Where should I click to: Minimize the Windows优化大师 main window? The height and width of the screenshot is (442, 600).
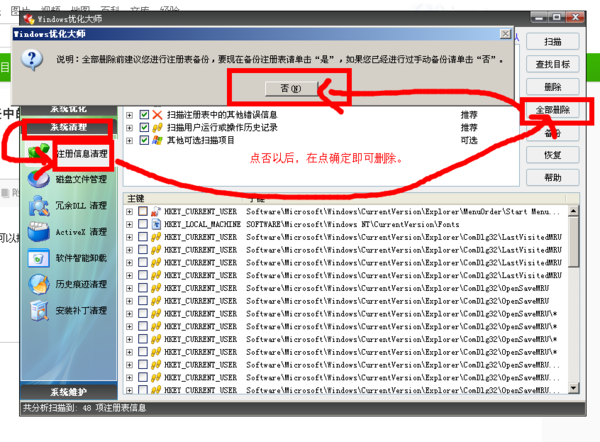tap(539, 17)
